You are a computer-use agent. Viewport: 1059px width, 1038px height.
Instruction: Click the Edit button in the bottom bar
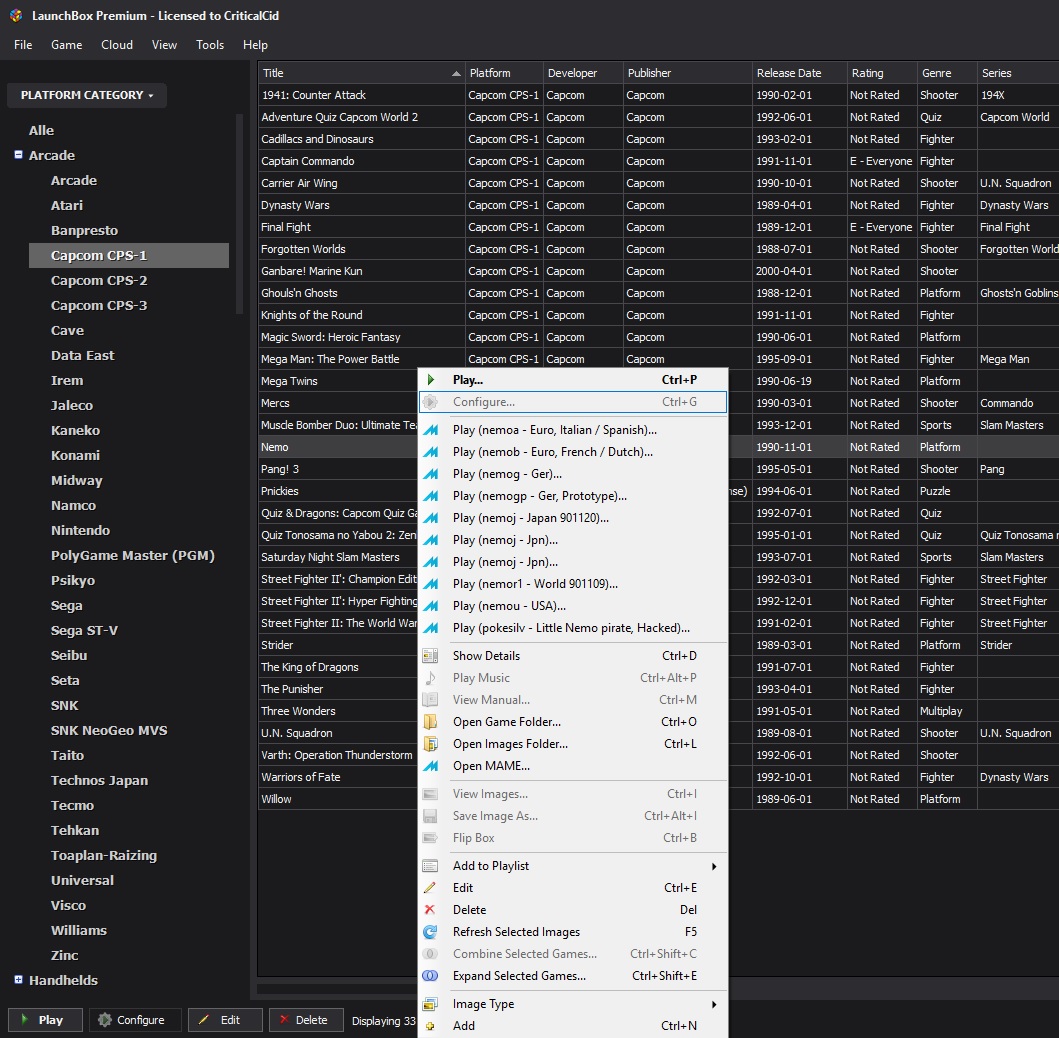click(225, 1020)
